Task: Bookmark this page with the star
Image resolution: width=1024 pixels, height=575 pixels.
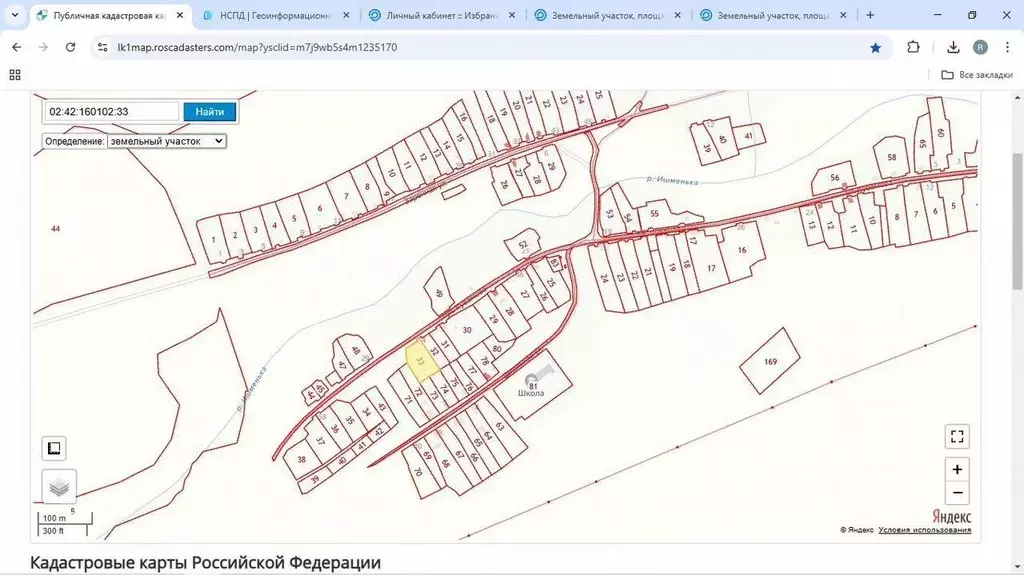Action: (x=875, y=47)
